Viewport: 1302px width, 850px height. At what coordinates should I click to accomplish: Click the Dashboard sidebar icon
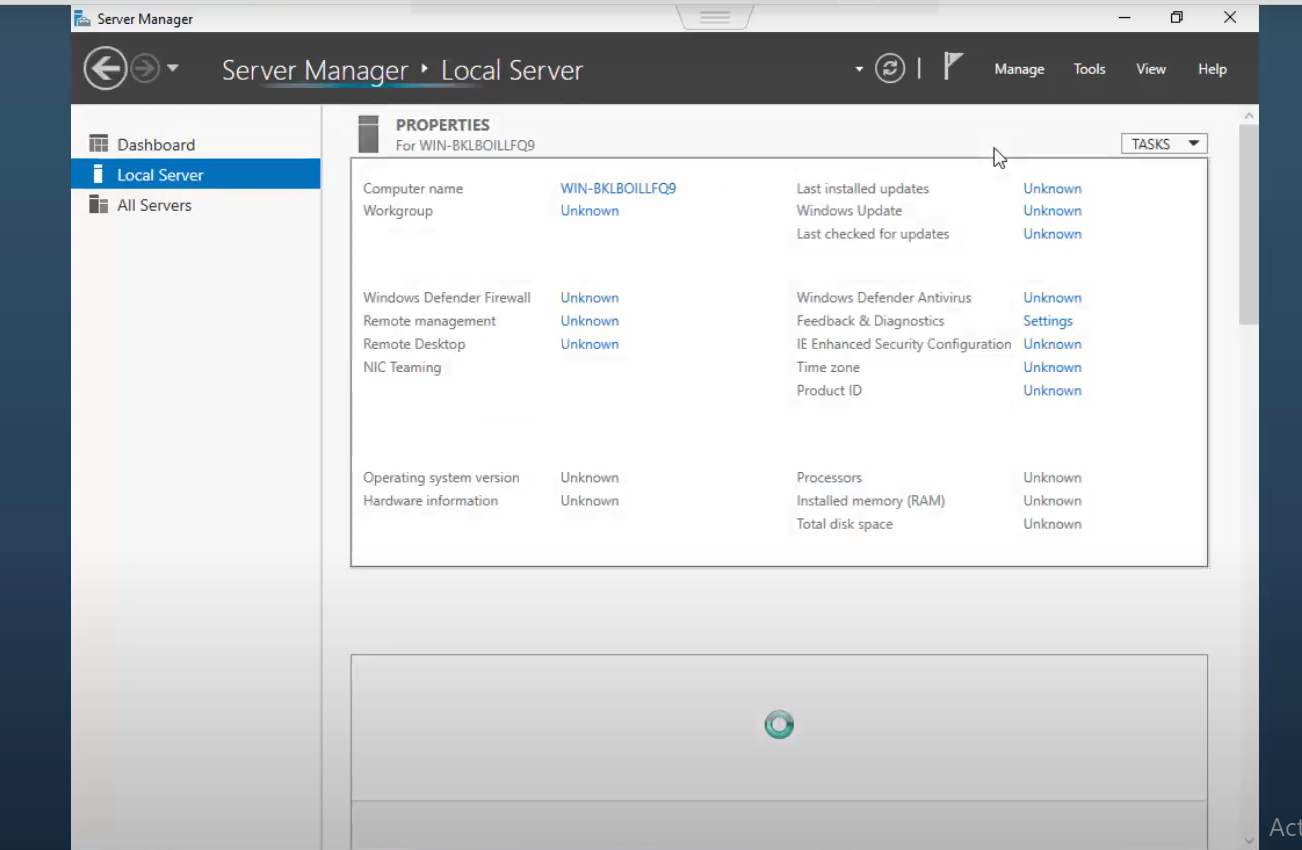(x=98, y=144)
